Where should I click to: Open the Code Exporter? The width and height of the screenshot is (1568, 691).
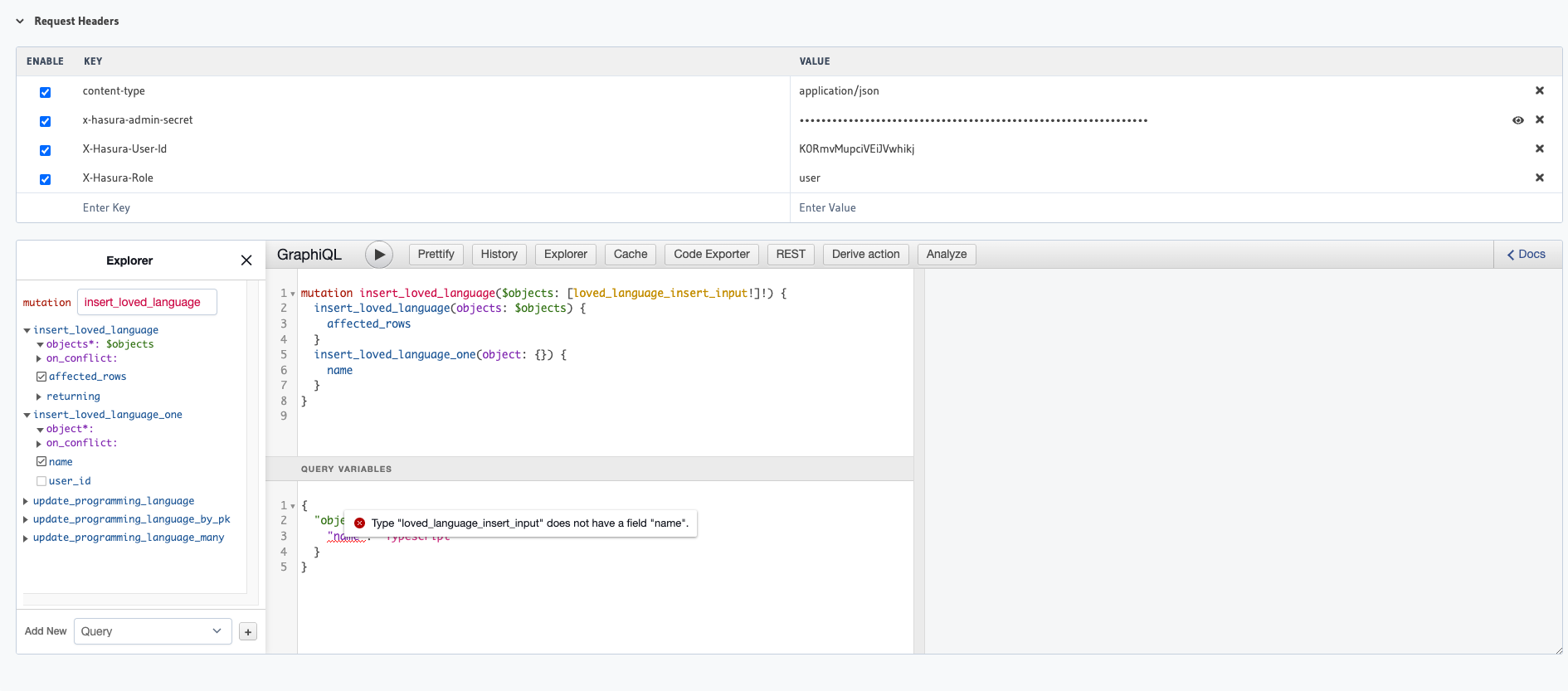712,255
